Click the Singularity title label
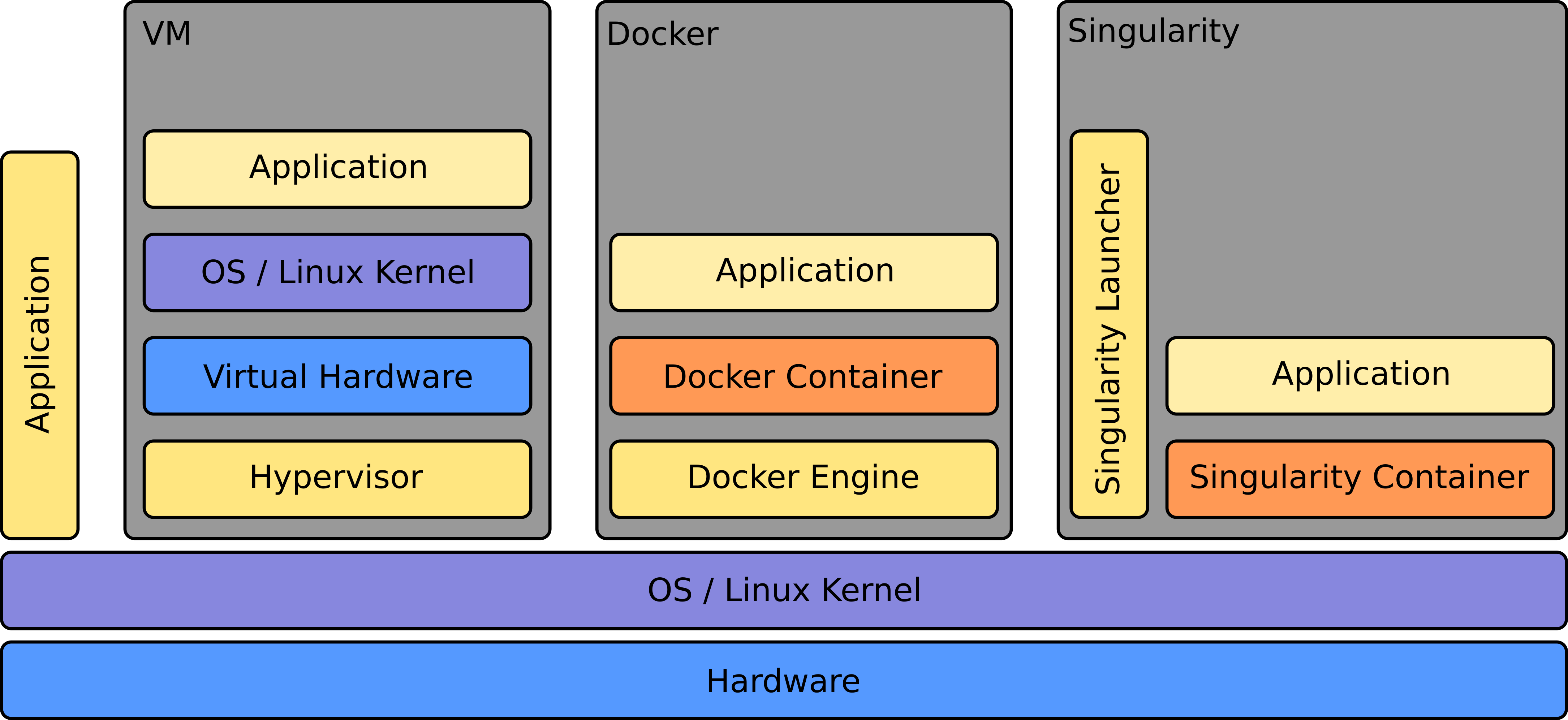This screenshot has height=720, width=1568. click(1154, 32)
